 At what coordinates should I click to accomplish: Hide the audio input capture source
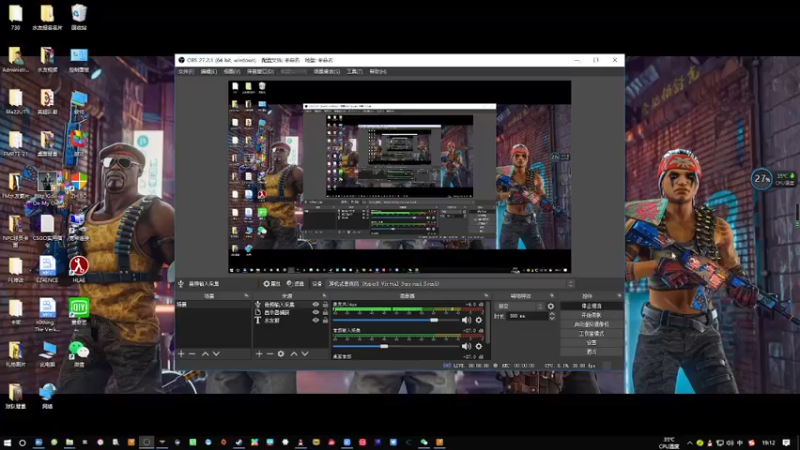pos(315,305)
